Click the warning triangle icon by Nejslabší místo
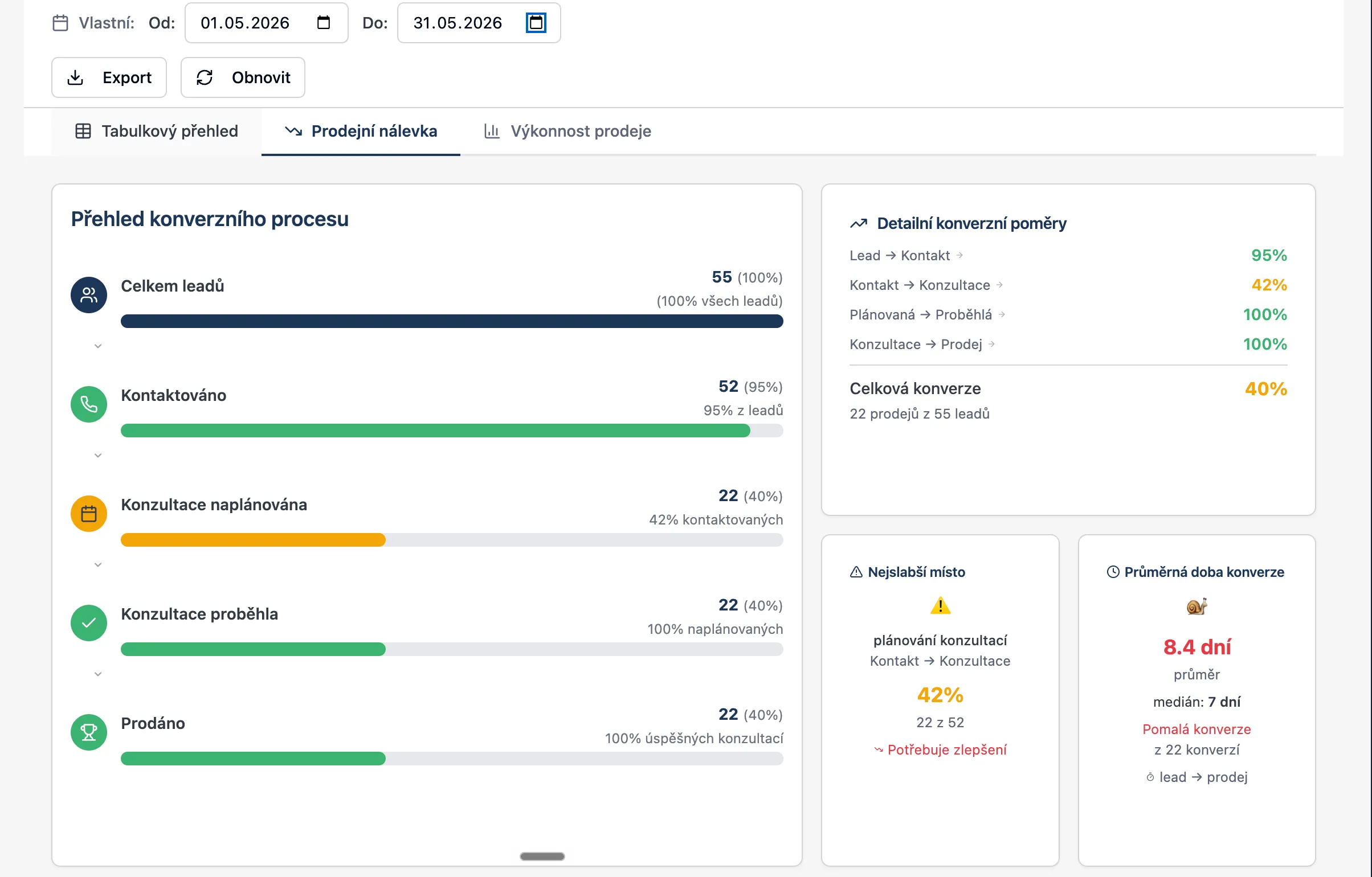1372x877 pixels. click(x=856, y=572)
